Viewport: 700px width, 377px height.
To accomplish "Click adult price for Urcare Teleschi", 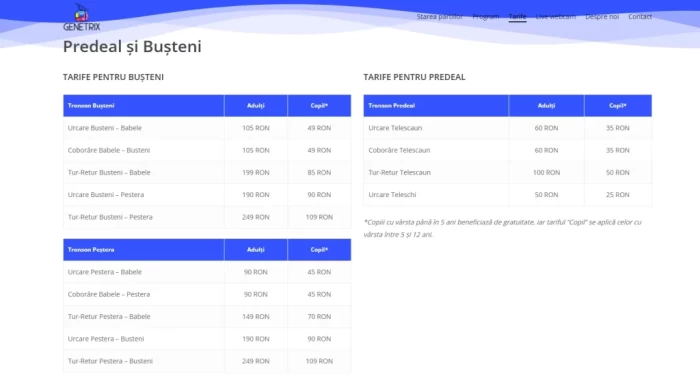I will [546, 195].
